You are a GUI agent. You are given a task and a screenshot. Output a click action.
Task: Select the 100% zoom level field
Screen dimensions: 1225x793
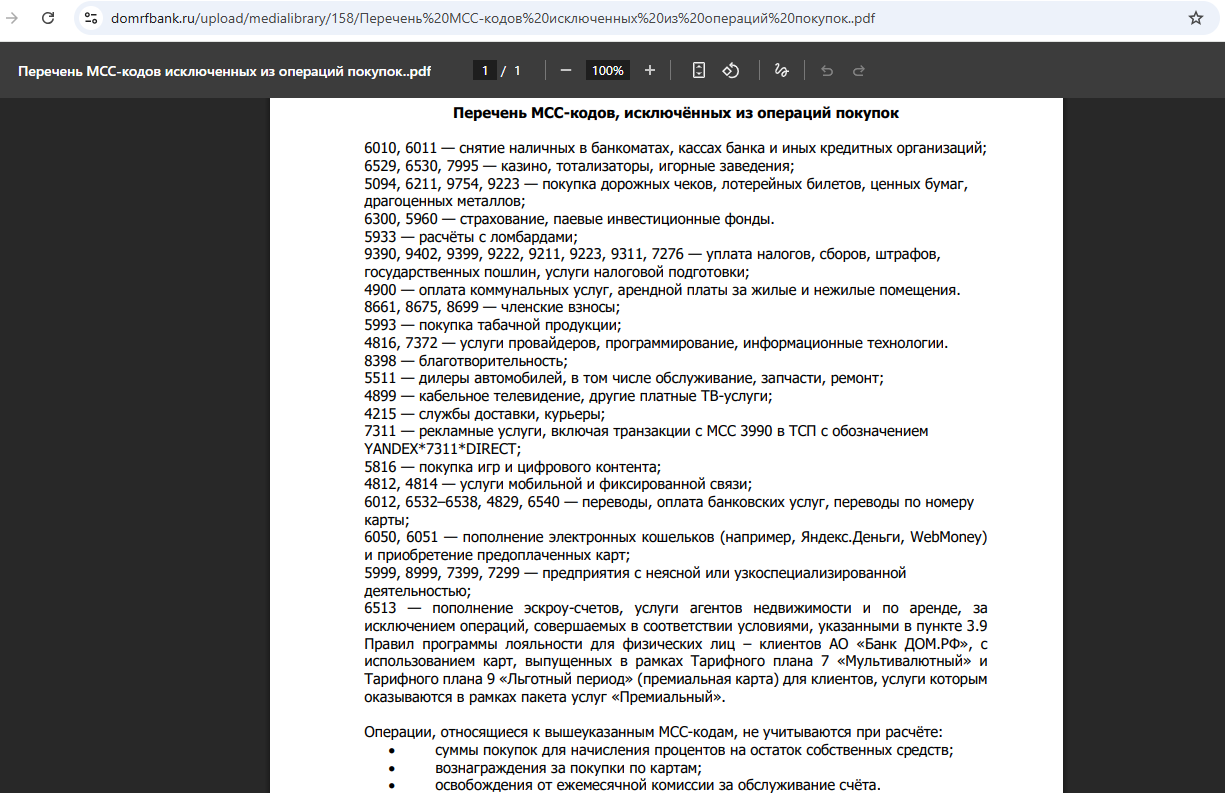pyautogui.click(x=607, y=70)
